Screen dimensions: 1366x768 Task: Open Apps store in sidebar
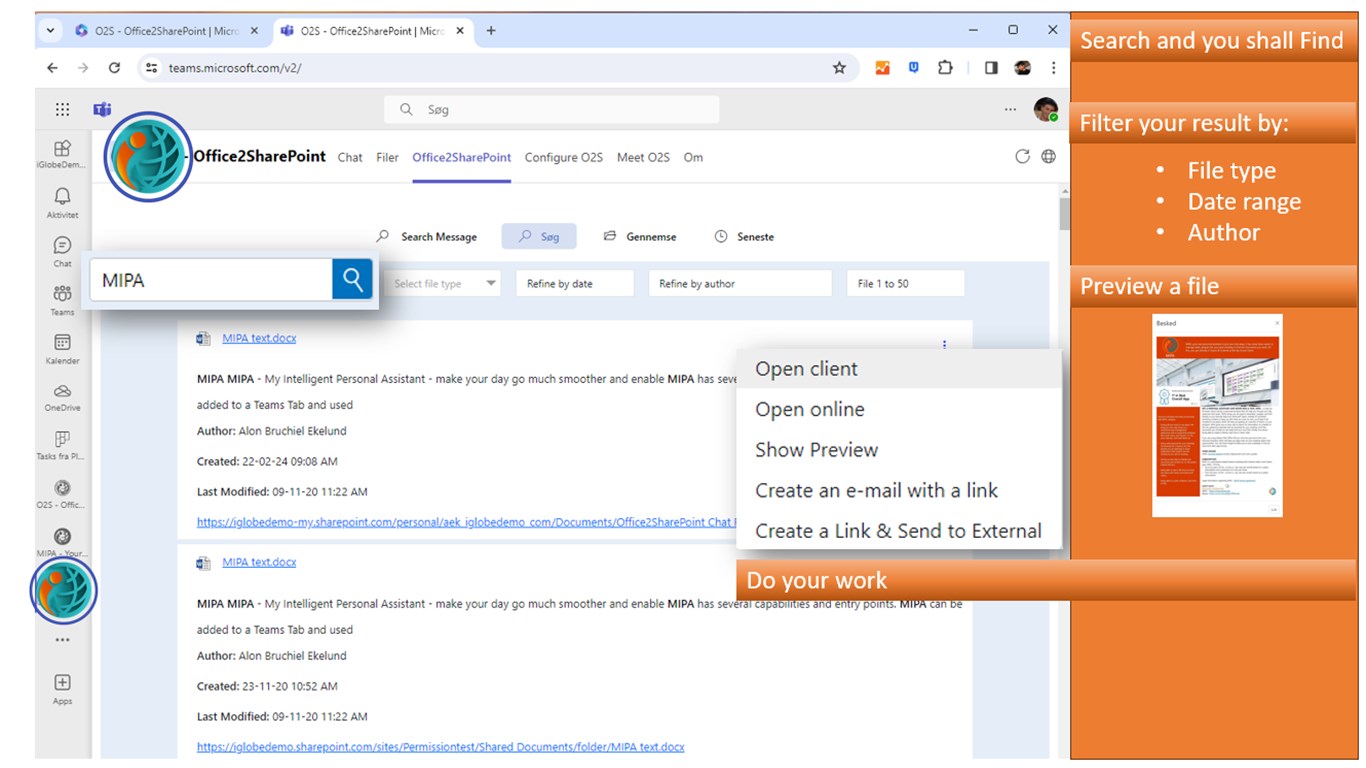[62, 689]
